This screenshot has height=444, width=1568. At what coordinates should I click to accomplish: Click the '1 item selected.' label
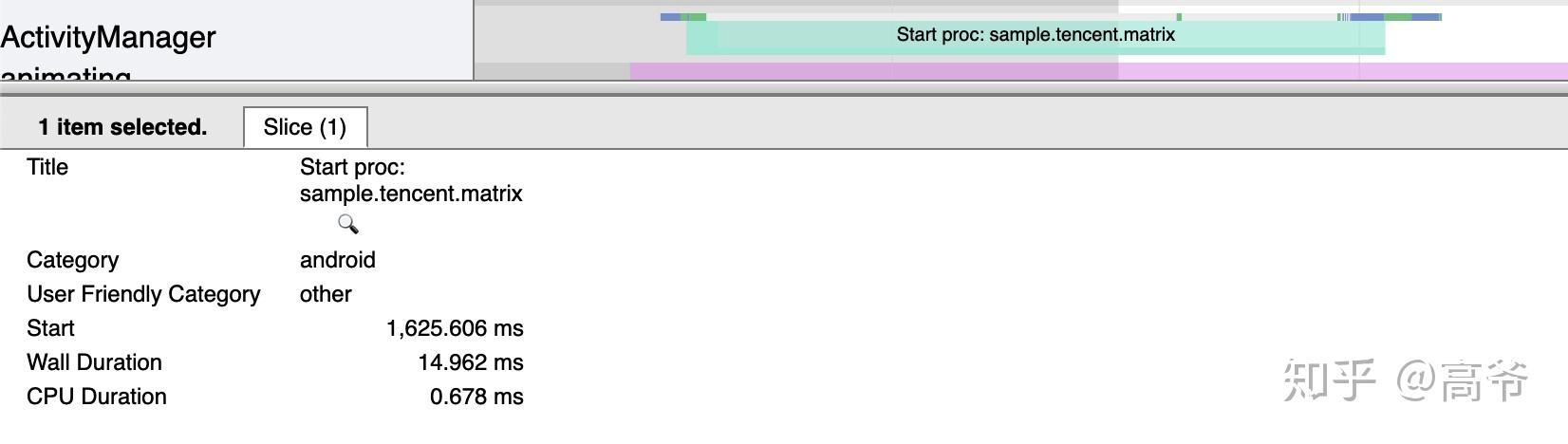(x=122, y=127)
